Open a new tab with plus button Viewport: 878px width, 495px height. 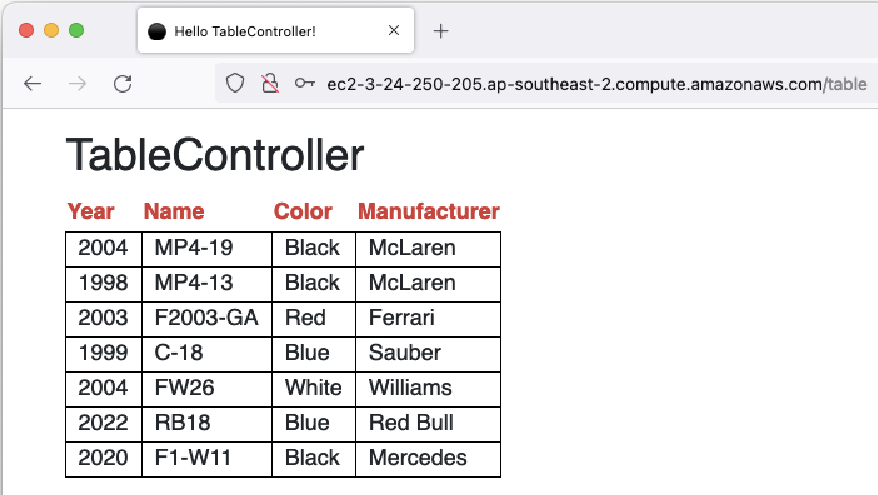441,31
